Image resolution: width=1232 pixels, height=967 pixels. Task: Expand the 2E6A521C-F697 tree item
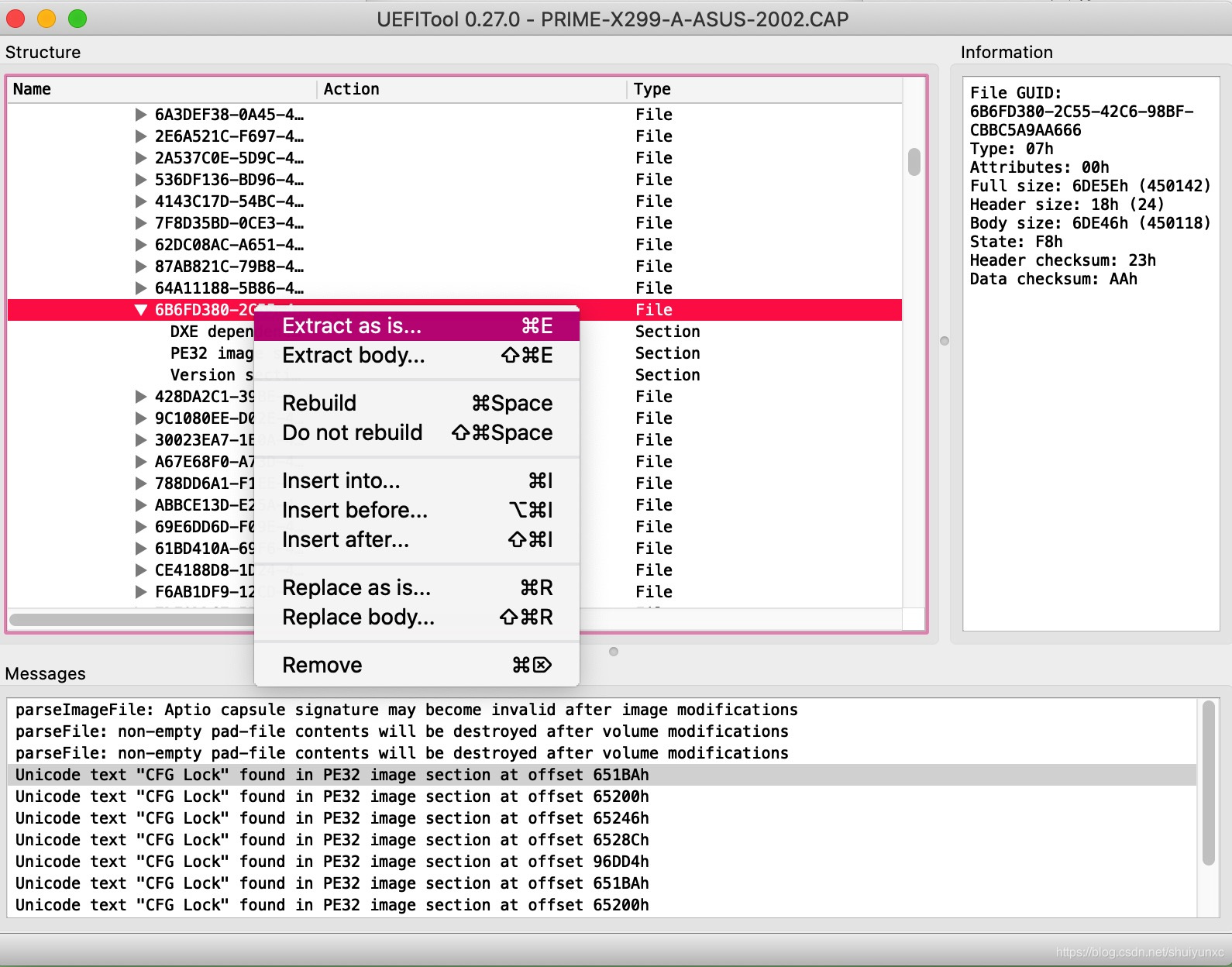[x=141, y=136]
